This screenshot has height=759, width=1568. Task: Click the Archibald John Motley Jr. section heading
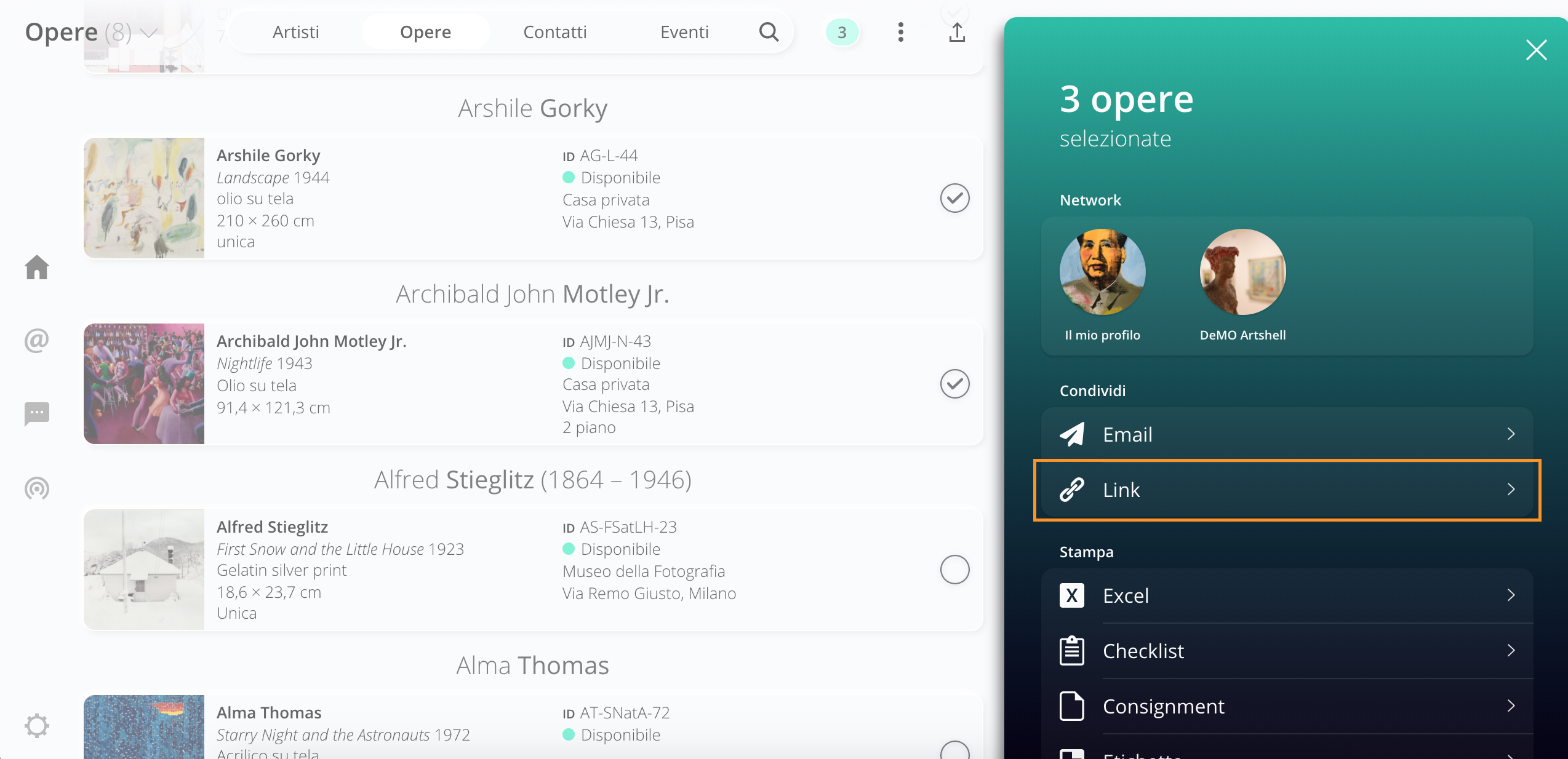pos(533,294)
